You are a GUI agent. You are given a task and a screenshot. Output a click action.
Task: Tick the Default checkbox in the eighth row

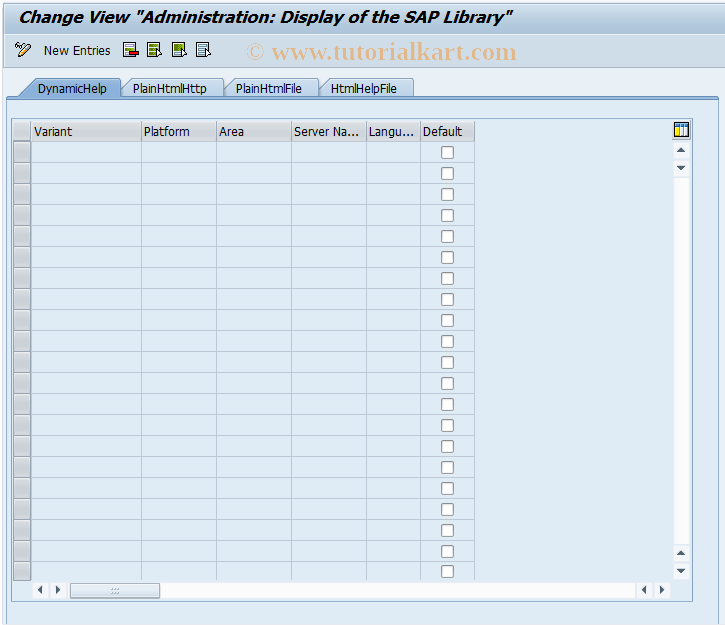coord(447,300)
